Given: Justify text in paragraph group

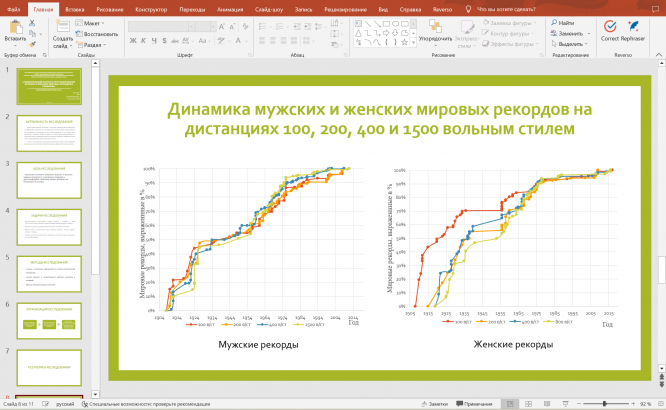Looking at the screenshot, I should pyautogui.click(x=294, y=41).
